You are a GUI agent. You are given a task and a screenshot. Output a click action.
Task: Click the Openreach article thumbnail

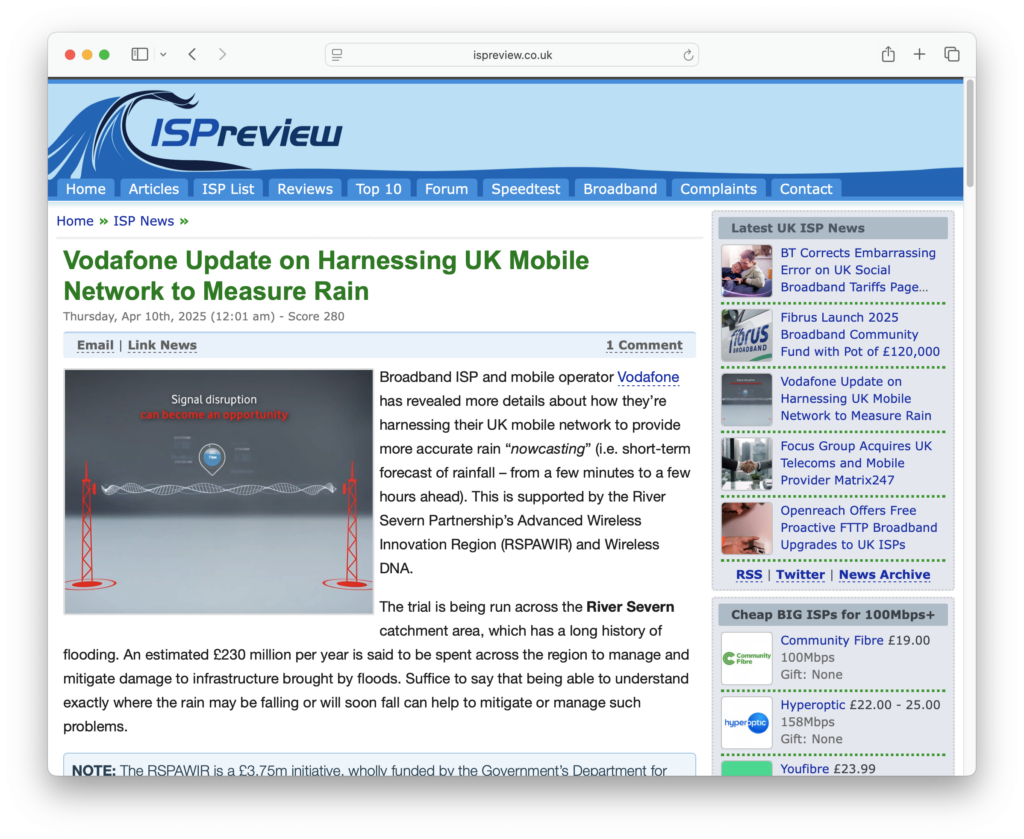[746, 528]
